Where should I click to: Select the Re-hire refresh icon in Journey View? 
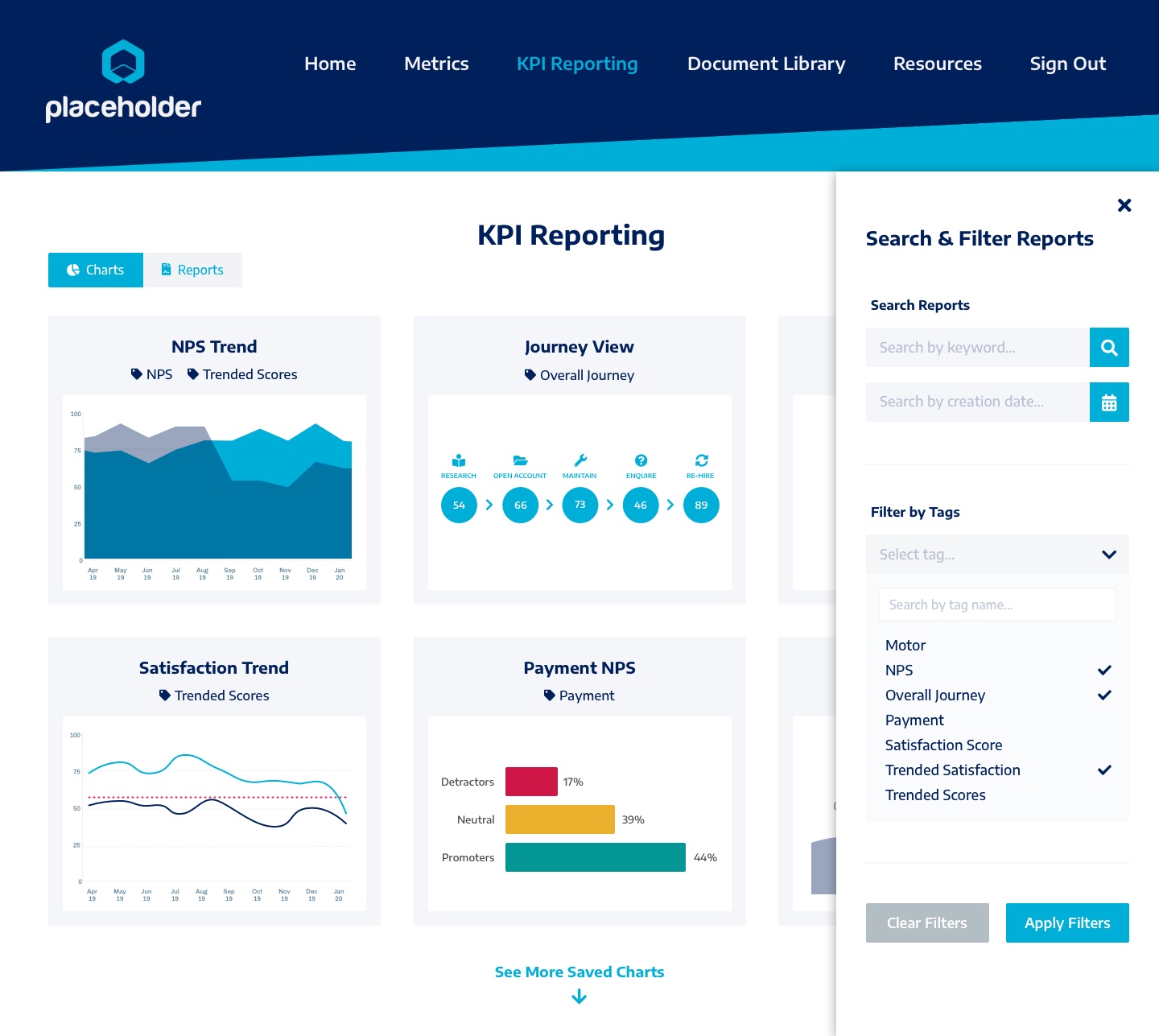coord(700,461)
